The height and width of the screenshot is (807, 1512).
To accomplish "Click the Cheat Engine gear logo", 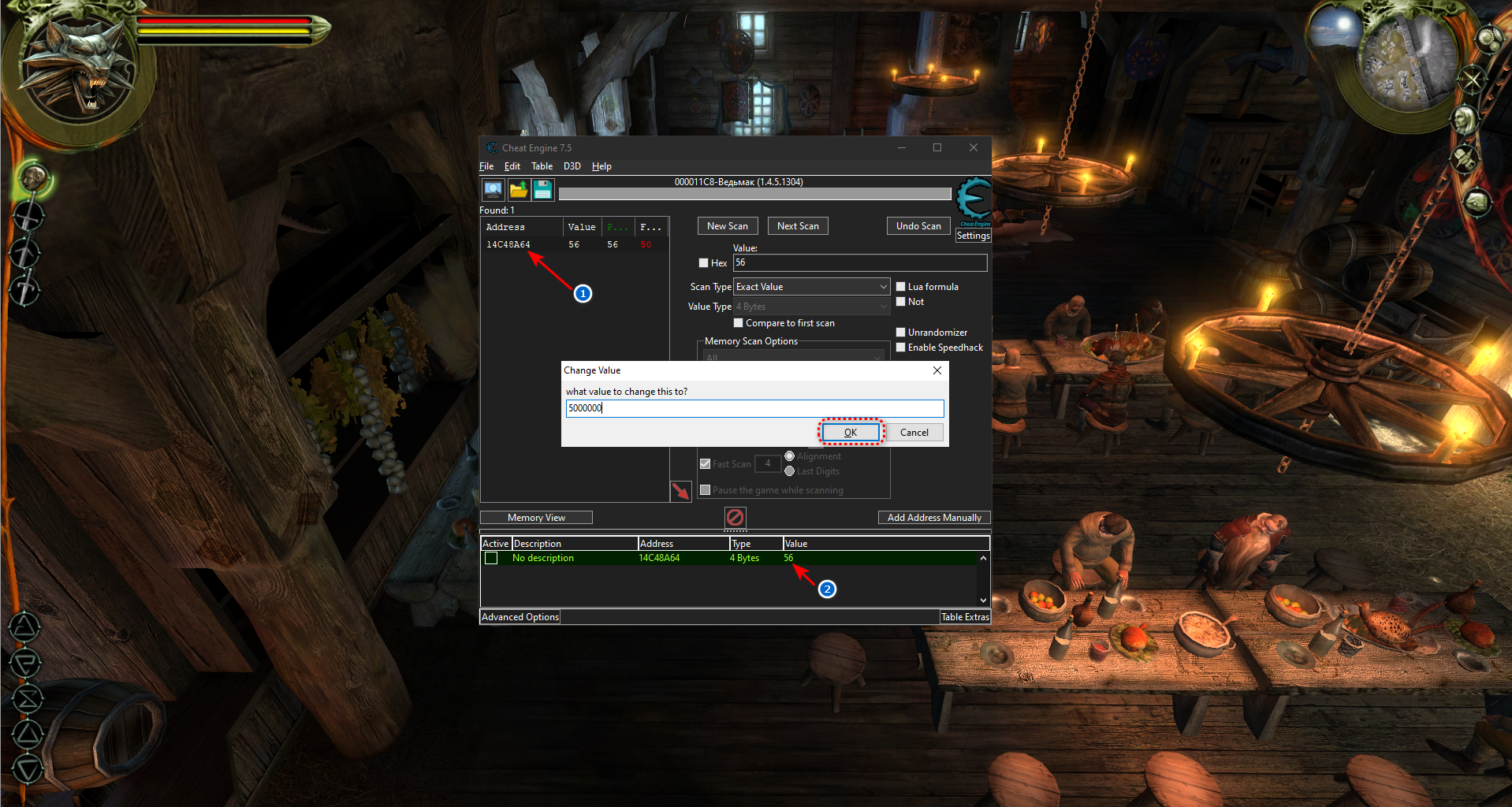I will coord(974,199).
